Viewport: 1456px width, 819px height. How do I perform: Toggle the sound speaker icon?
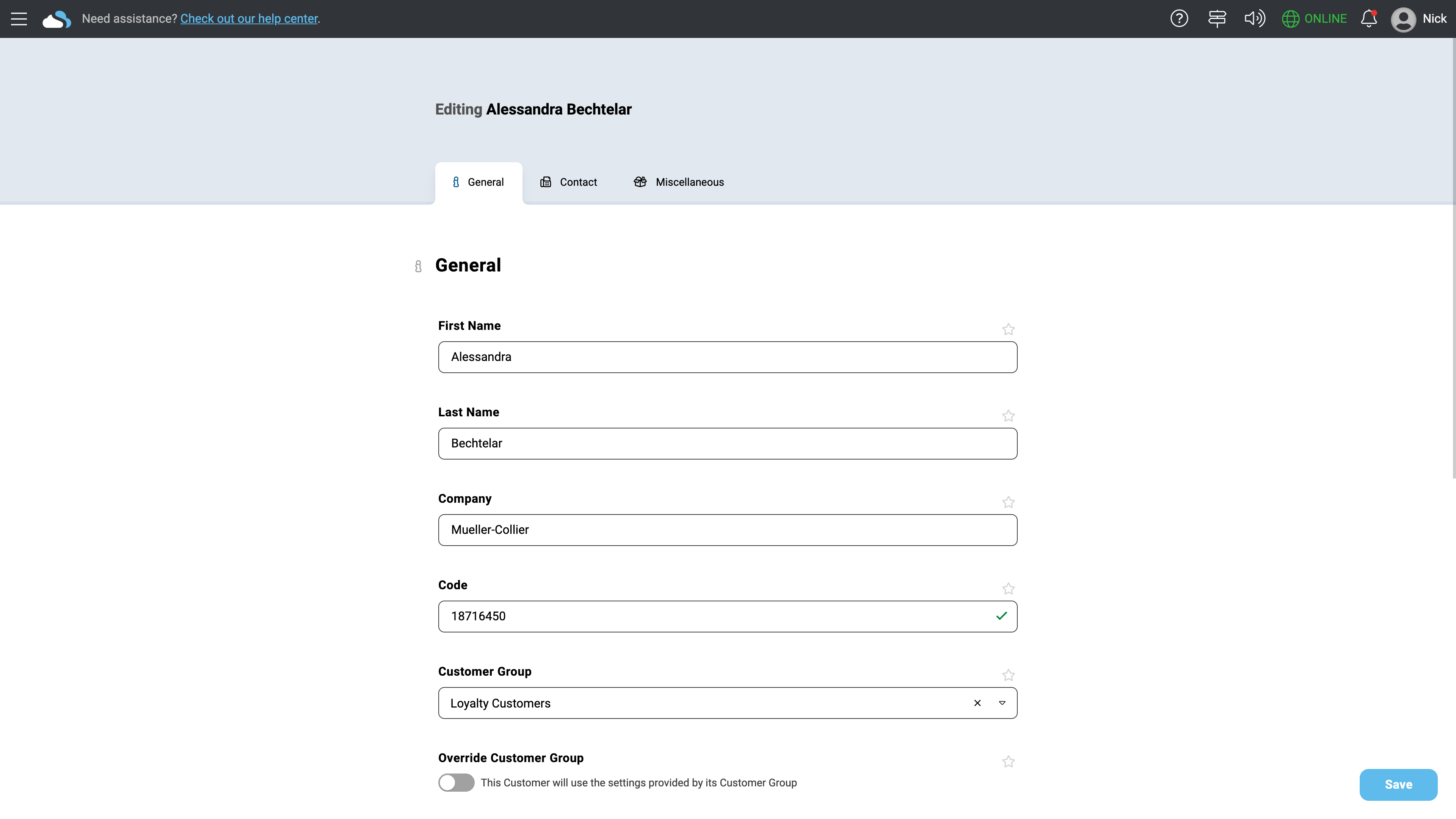tap(1255, 19)
